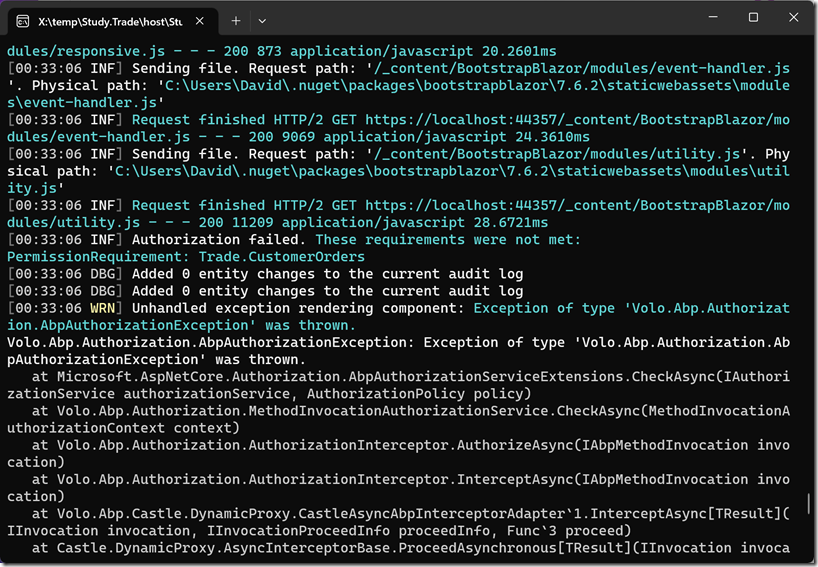818x567 pixels.
Task: Click the vertical scrollbar thumb
Action: [810, 507]
